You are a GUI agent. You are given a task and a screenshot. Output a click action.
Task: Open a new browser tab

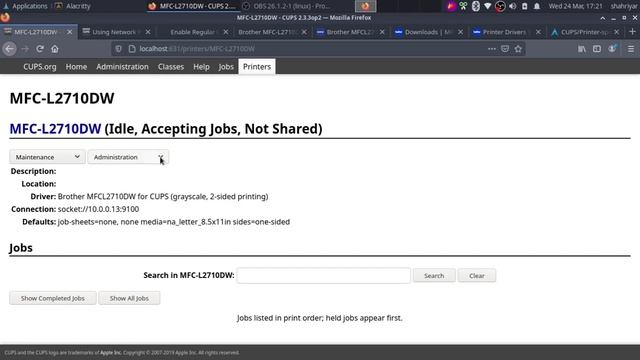point(632,32)
